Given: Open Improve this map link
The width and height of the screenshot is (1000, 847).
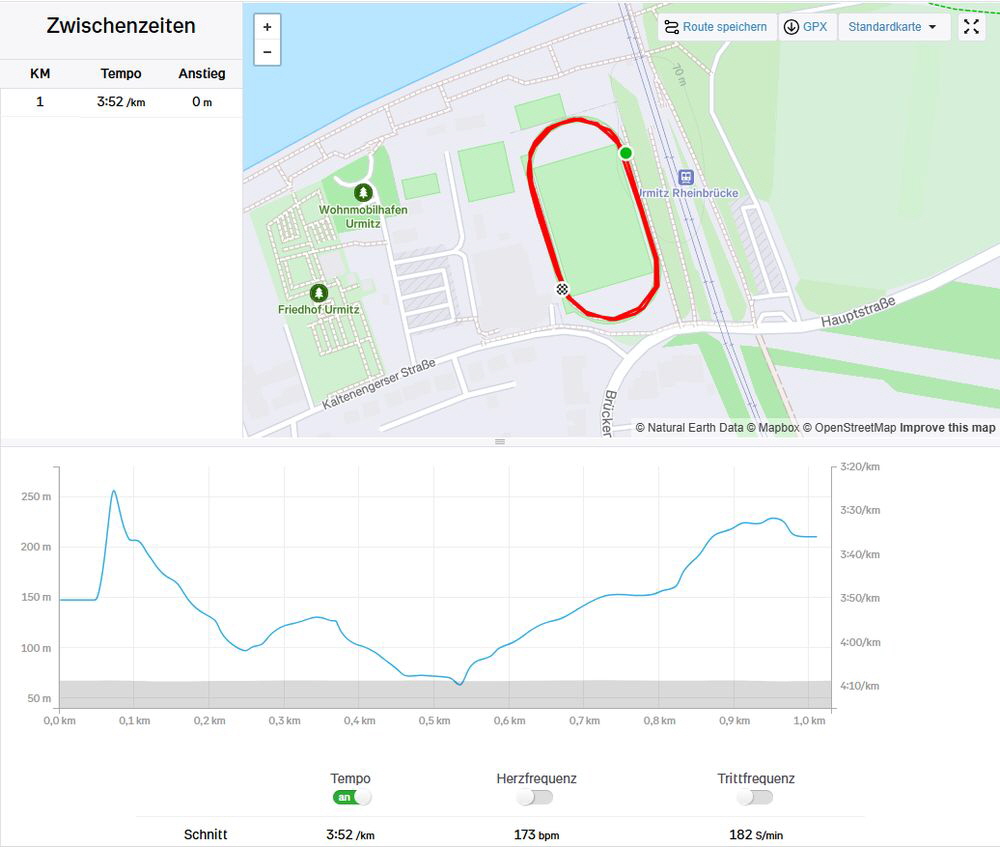Looking at the screenshot, I should tap(947, 428).
